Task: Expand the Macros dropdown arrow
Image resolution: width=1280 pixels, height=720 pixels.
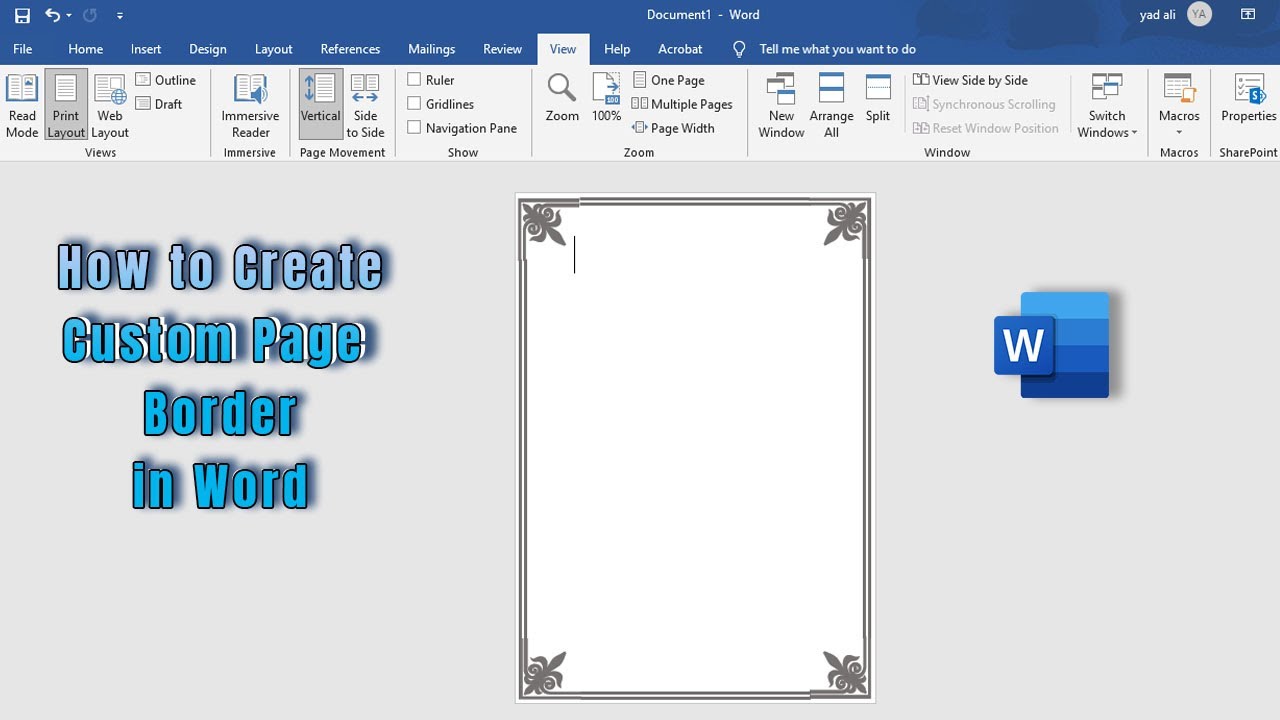Action: pyautogui.click(x=1179, y=133)
